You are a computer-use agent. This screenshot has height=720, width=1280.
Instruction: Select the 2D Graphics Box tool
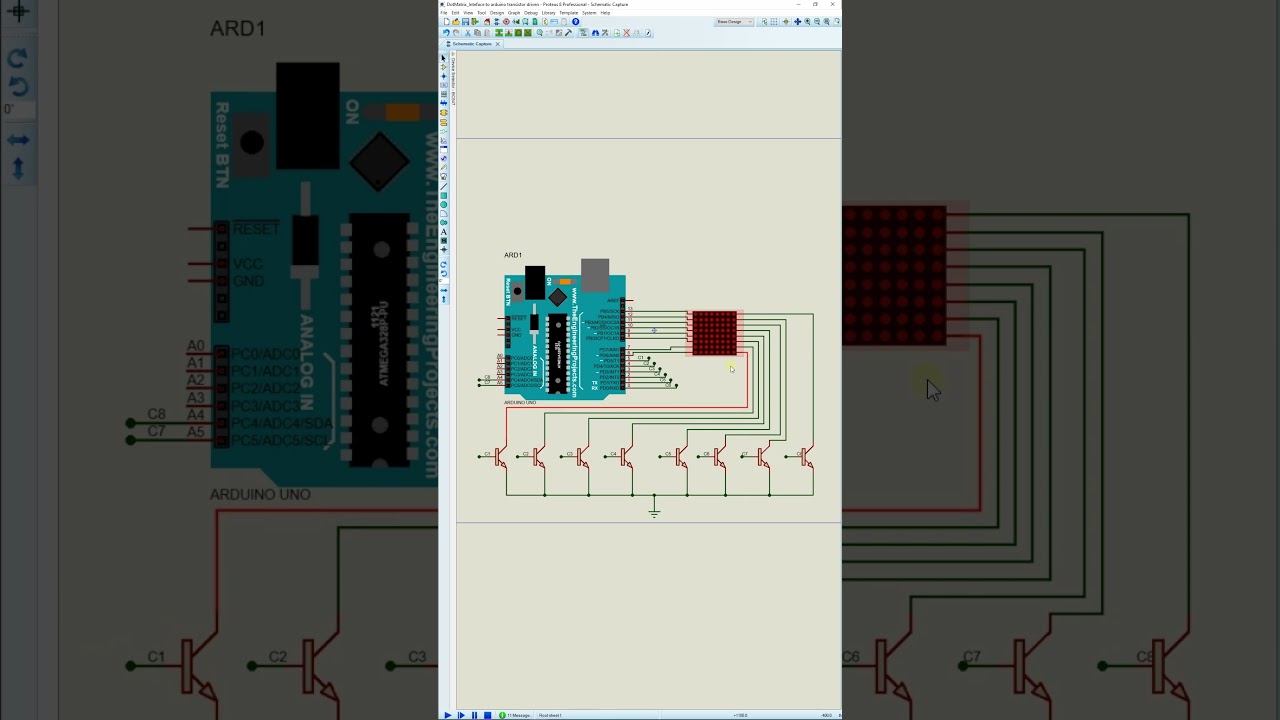tap(444, 196)
